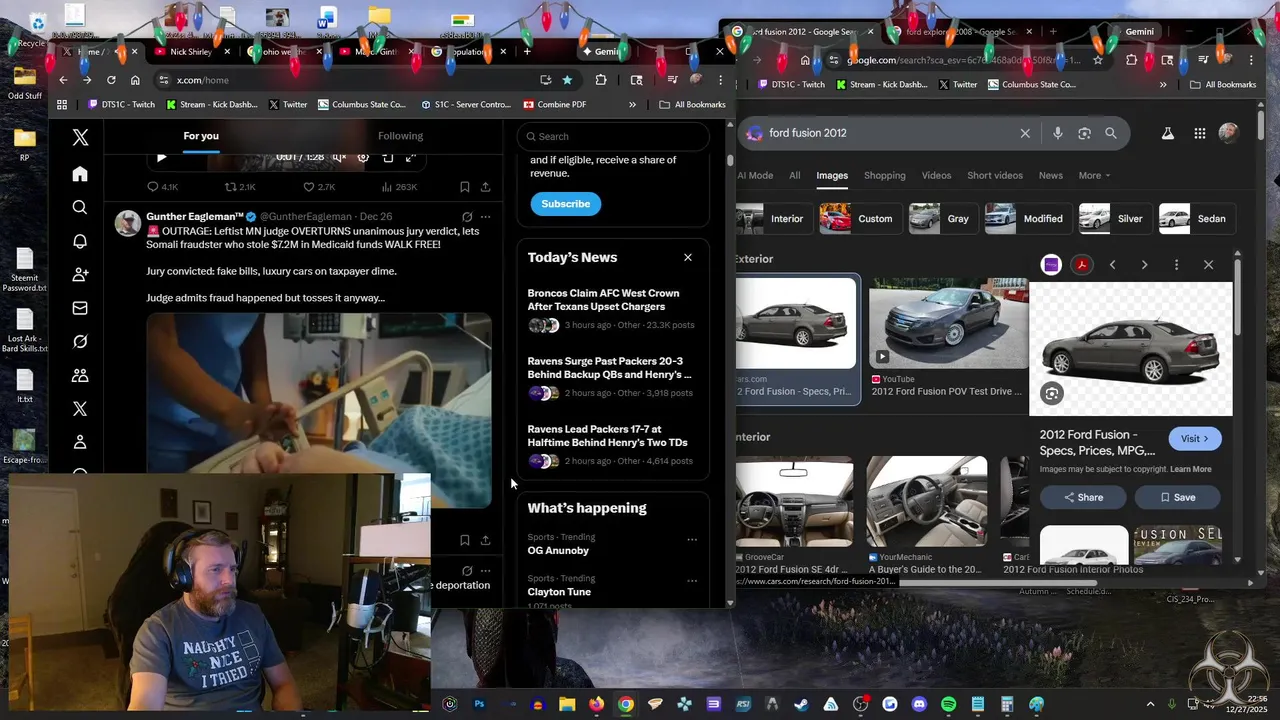The image size is (1280, 720).
Task: Share the top video post
Action: tap(485, 187)
